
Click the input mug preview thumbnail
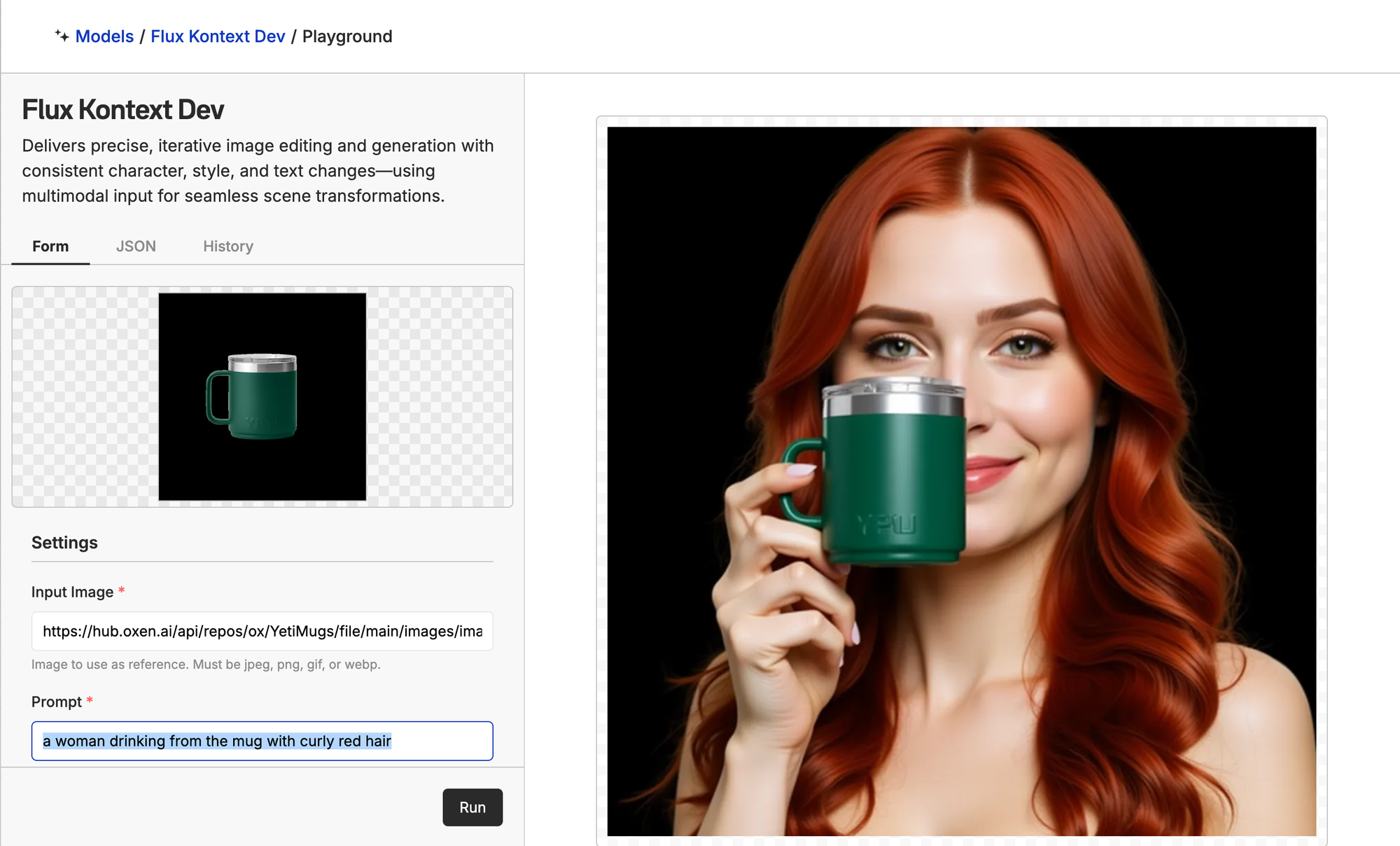[x=262, y=396]
